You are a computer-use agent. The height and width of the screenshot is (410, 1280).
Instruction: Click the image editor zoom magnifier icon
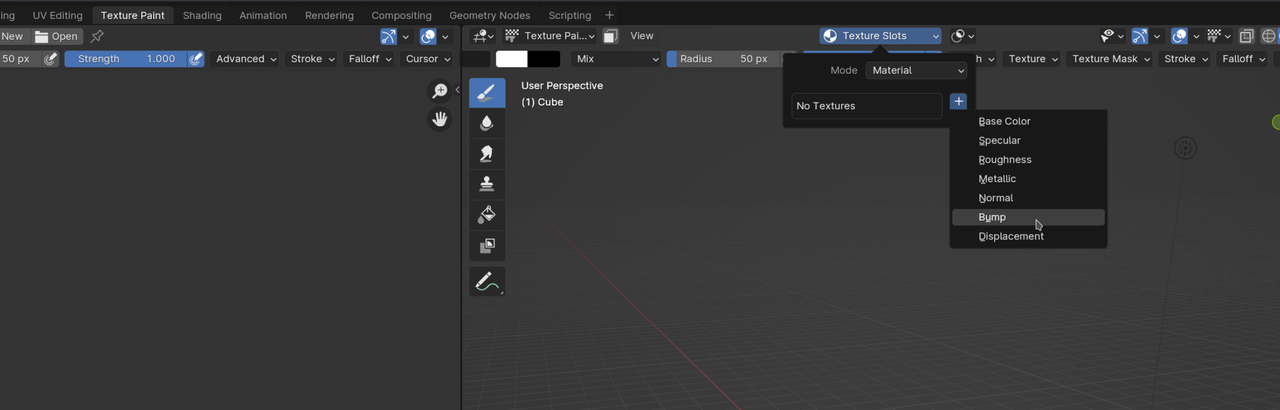(439, 92)
